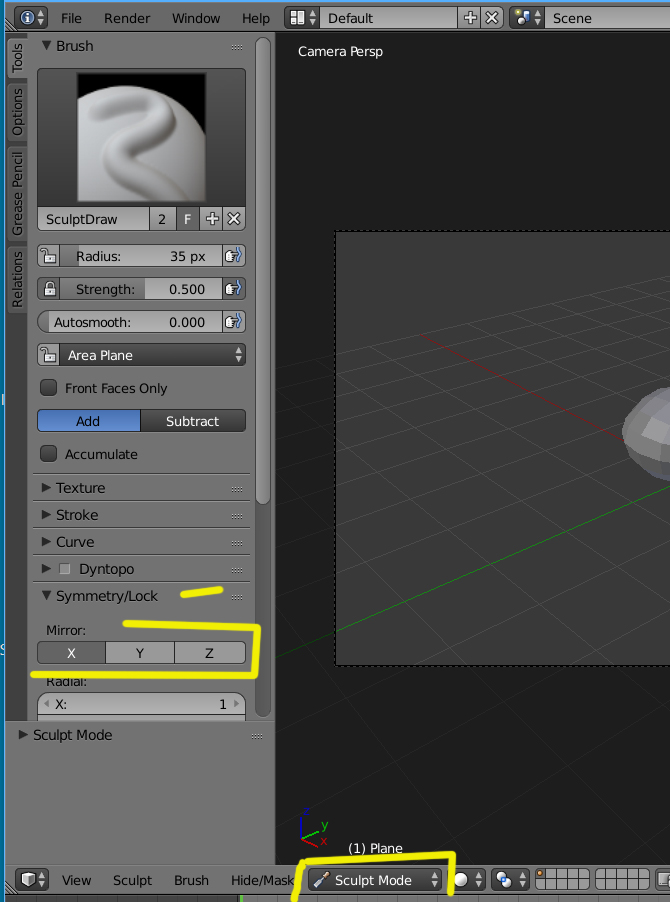This screenshot has height=902, width=670.
Task: Open the Render menu
Action: (x=127, y=18)
